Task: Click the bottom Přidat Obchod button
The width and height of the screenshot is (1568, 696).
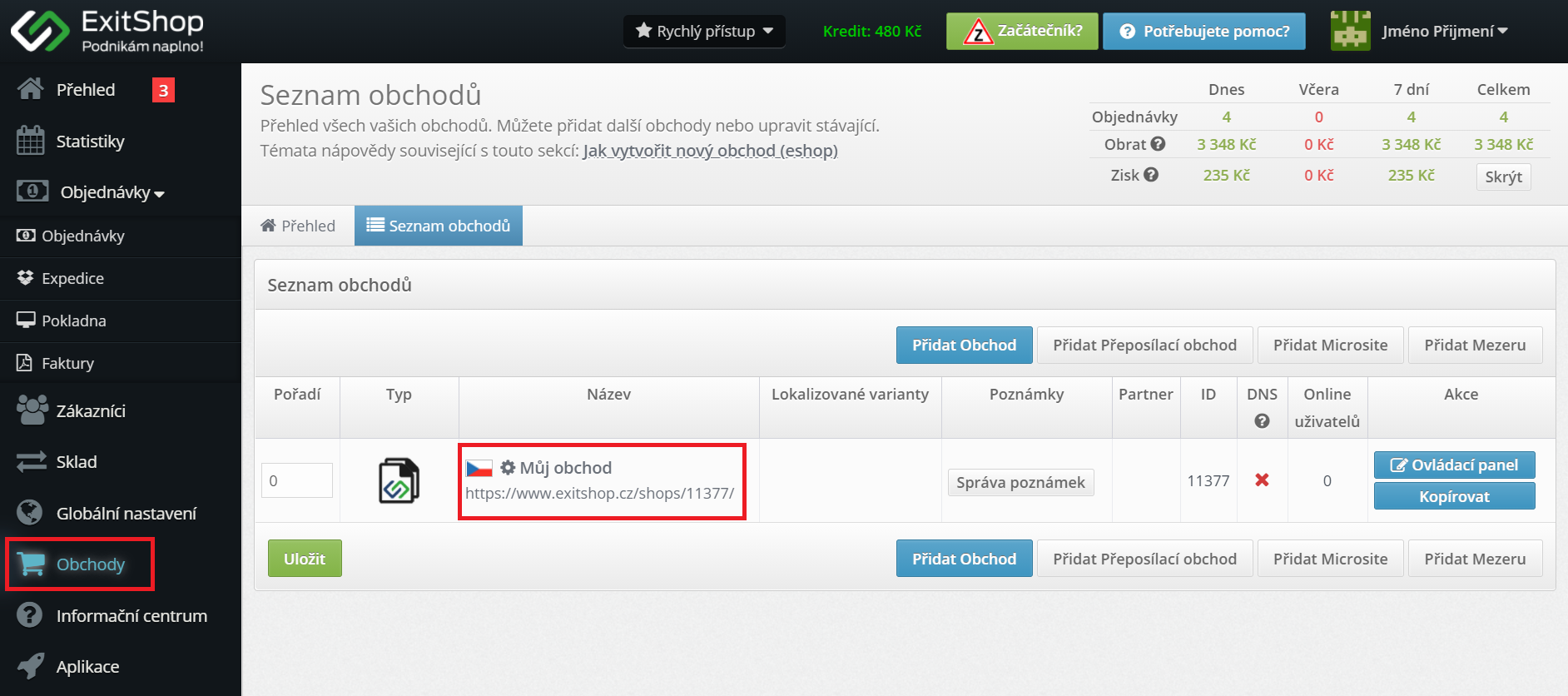Action: 964,559
